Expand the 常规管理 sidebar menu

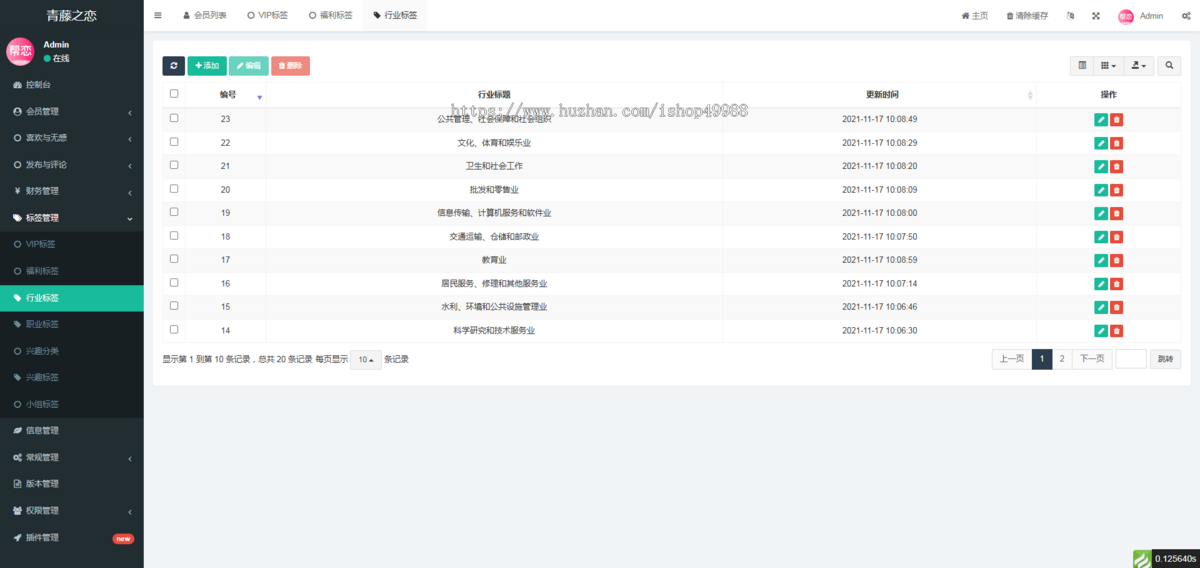(x=72, y=458)
